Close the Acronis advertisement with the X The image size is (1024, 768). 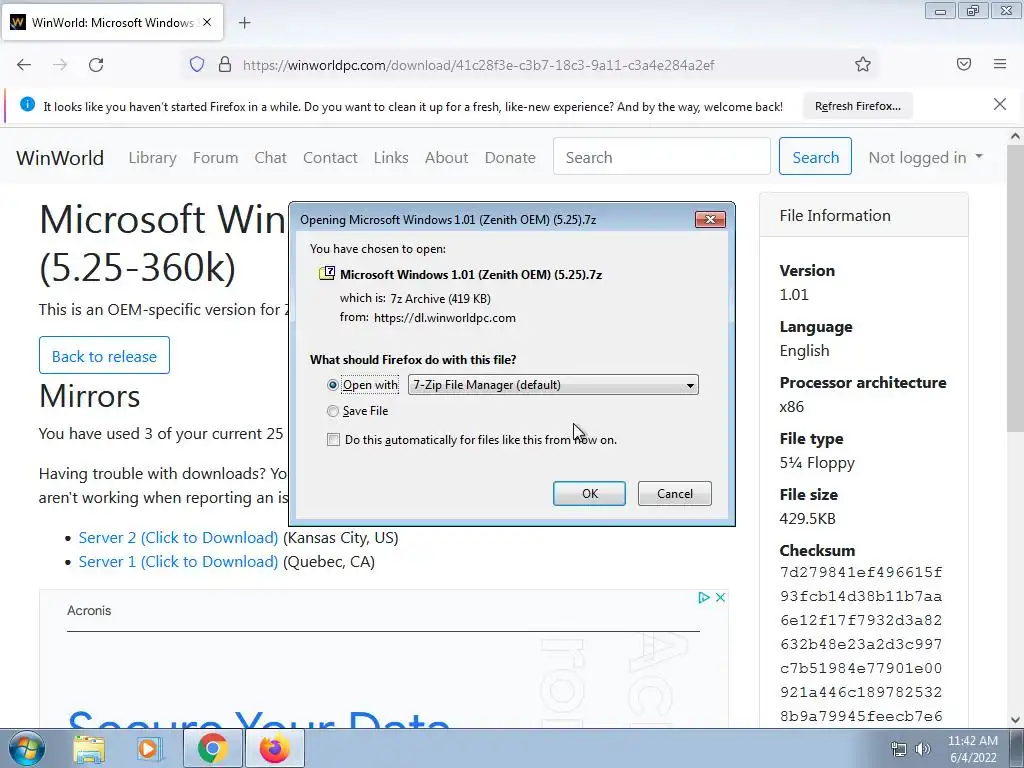click(720, 598)
